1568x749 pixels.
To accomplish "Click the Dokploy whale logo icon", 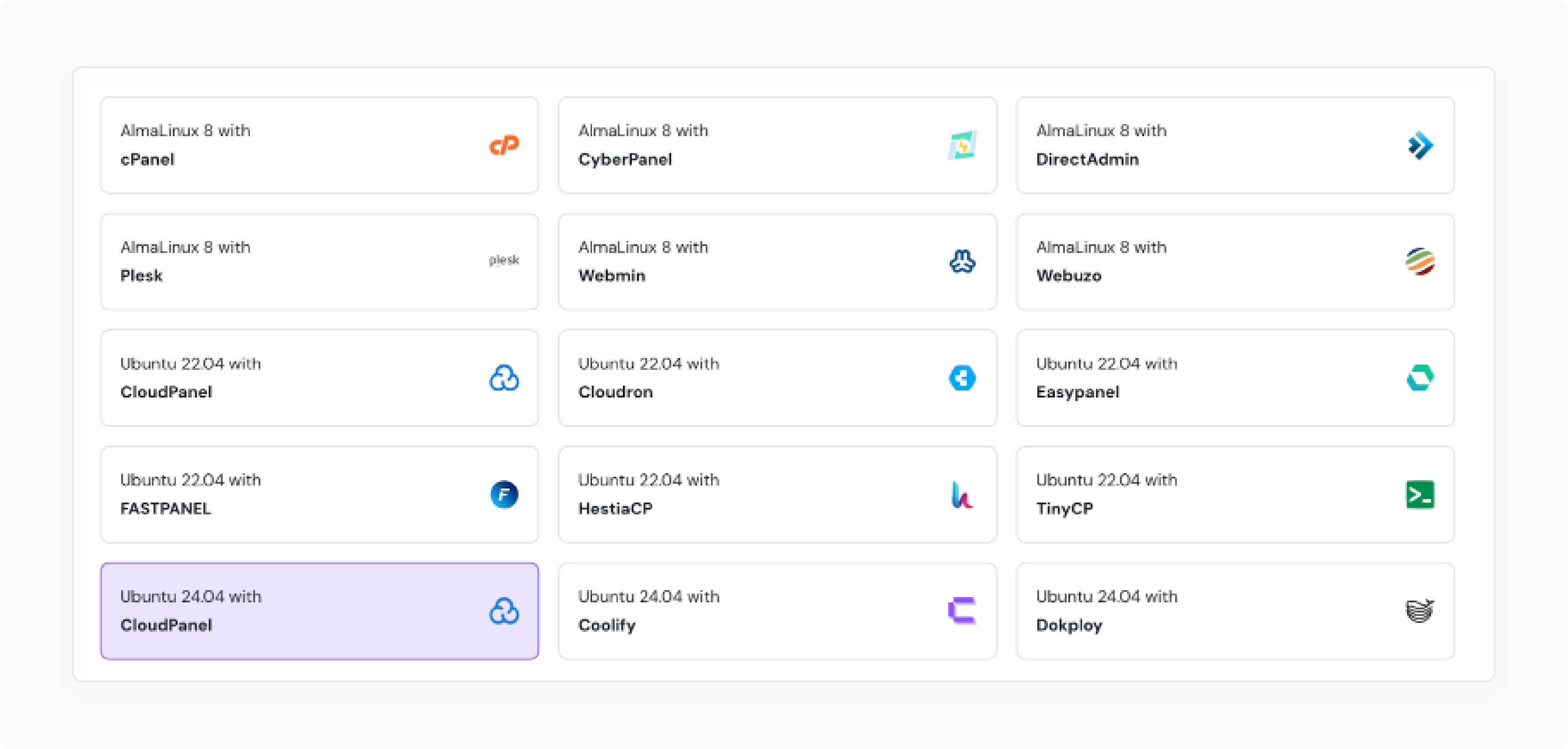I will point(1420,611).
